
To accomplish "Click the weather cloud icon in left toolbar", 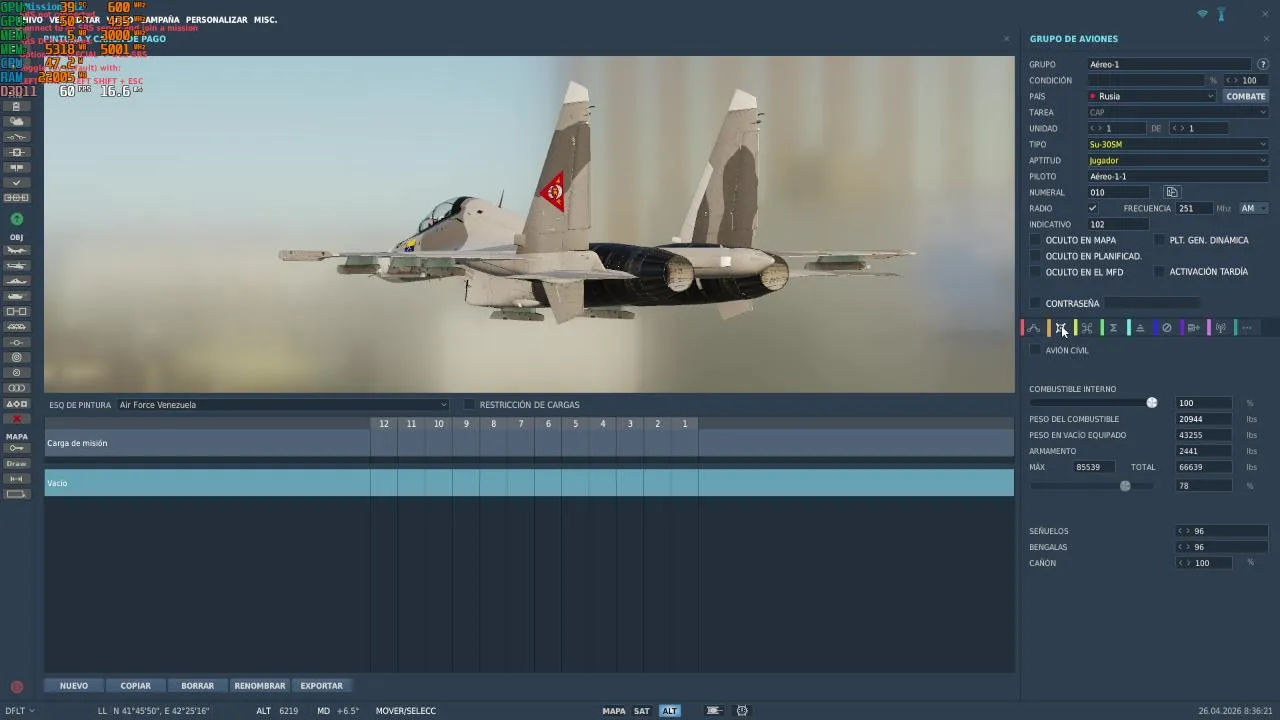I will 17,121.
